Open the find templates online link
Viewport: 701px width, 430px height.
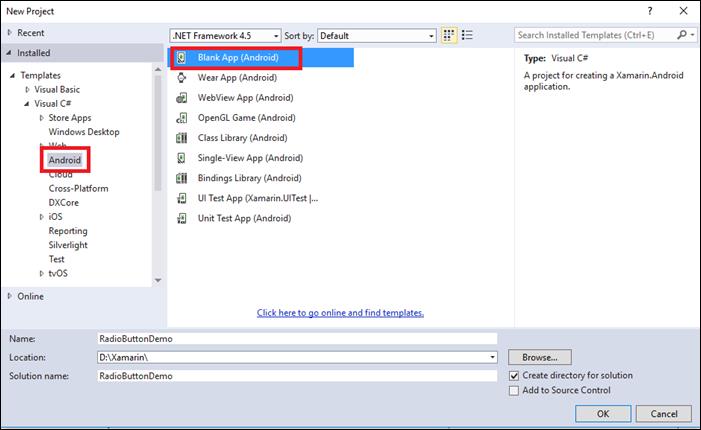pyautogui.click(x=340, y=313)
